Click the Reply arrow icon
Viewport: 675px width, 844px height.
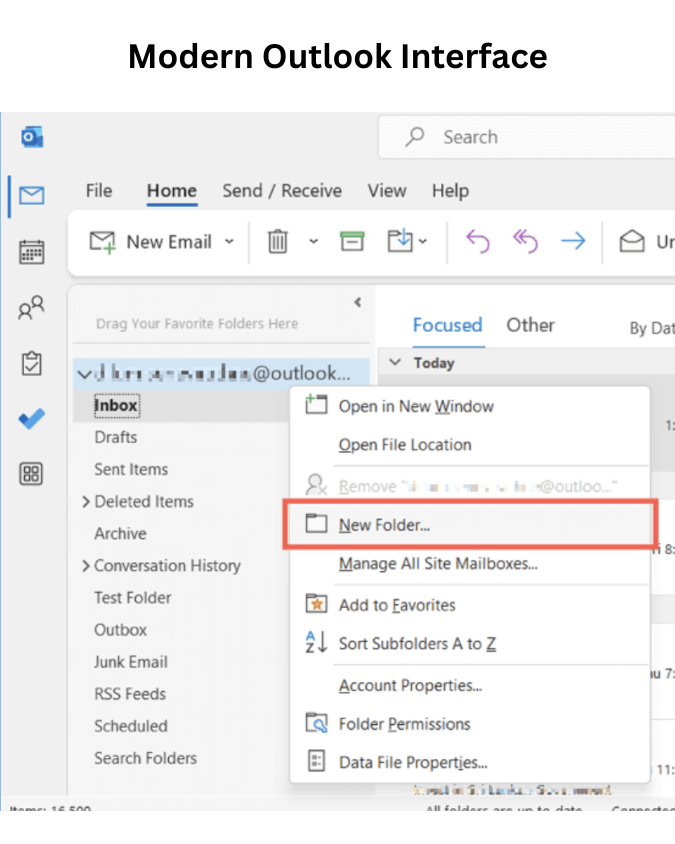click(x=477, y=241)
